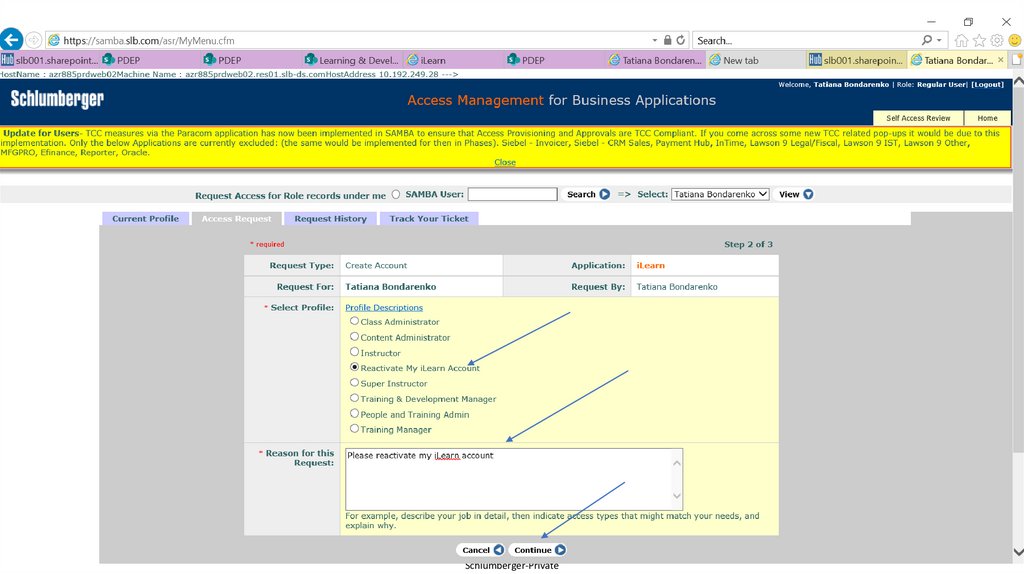Switch to iLearn browser tab
The width and height of the screenshot is (1024, 574).
453,60
